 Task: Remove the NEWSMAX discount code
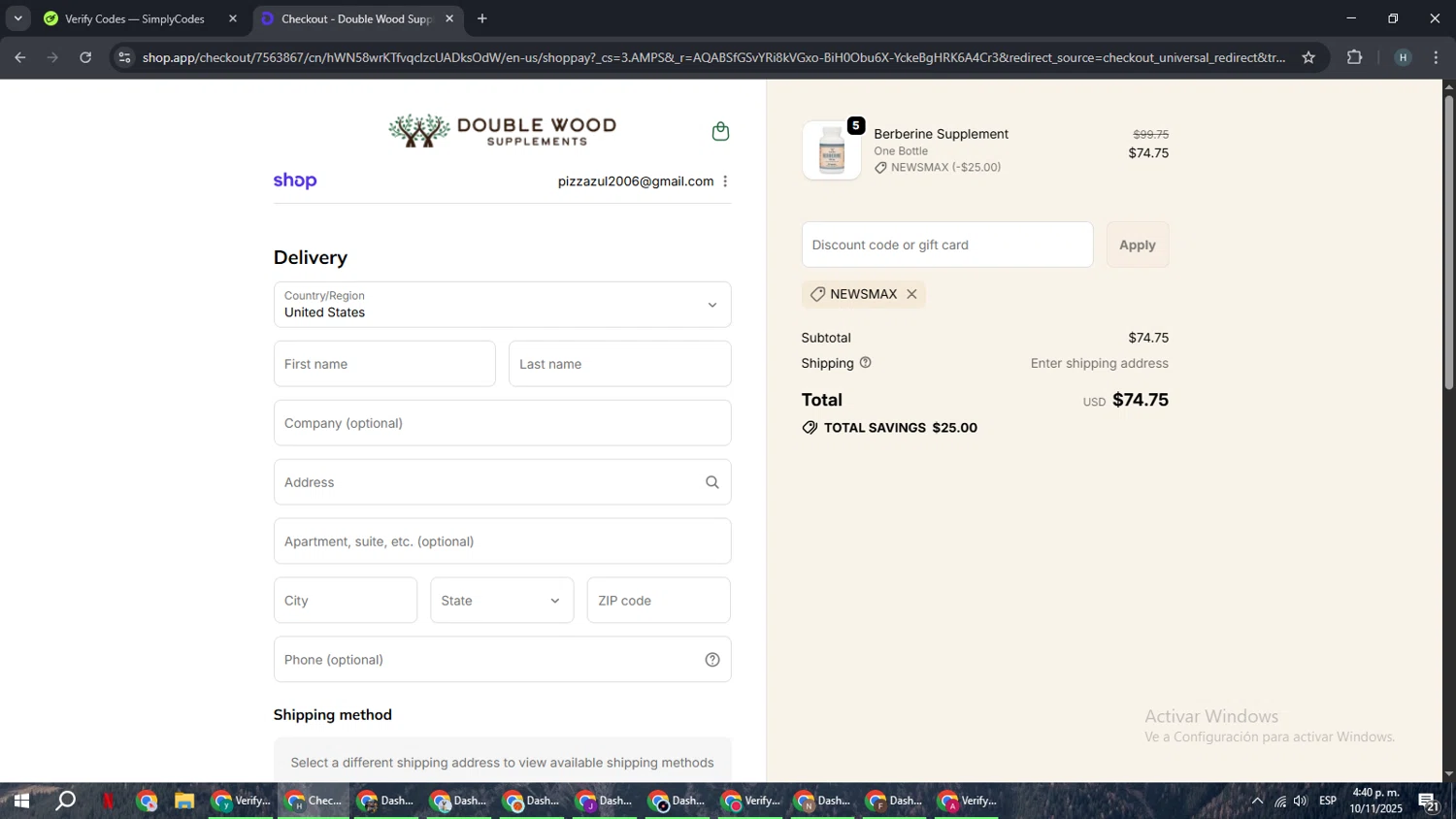click(x=911, y=294)
